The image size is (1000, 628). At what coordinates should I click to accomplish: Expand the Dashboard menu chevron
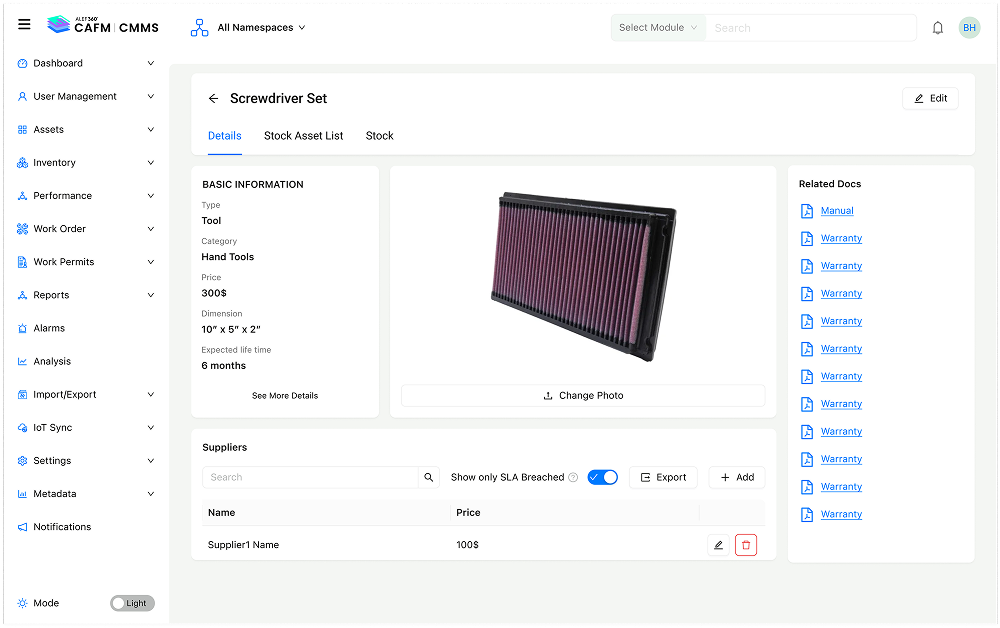151,63
